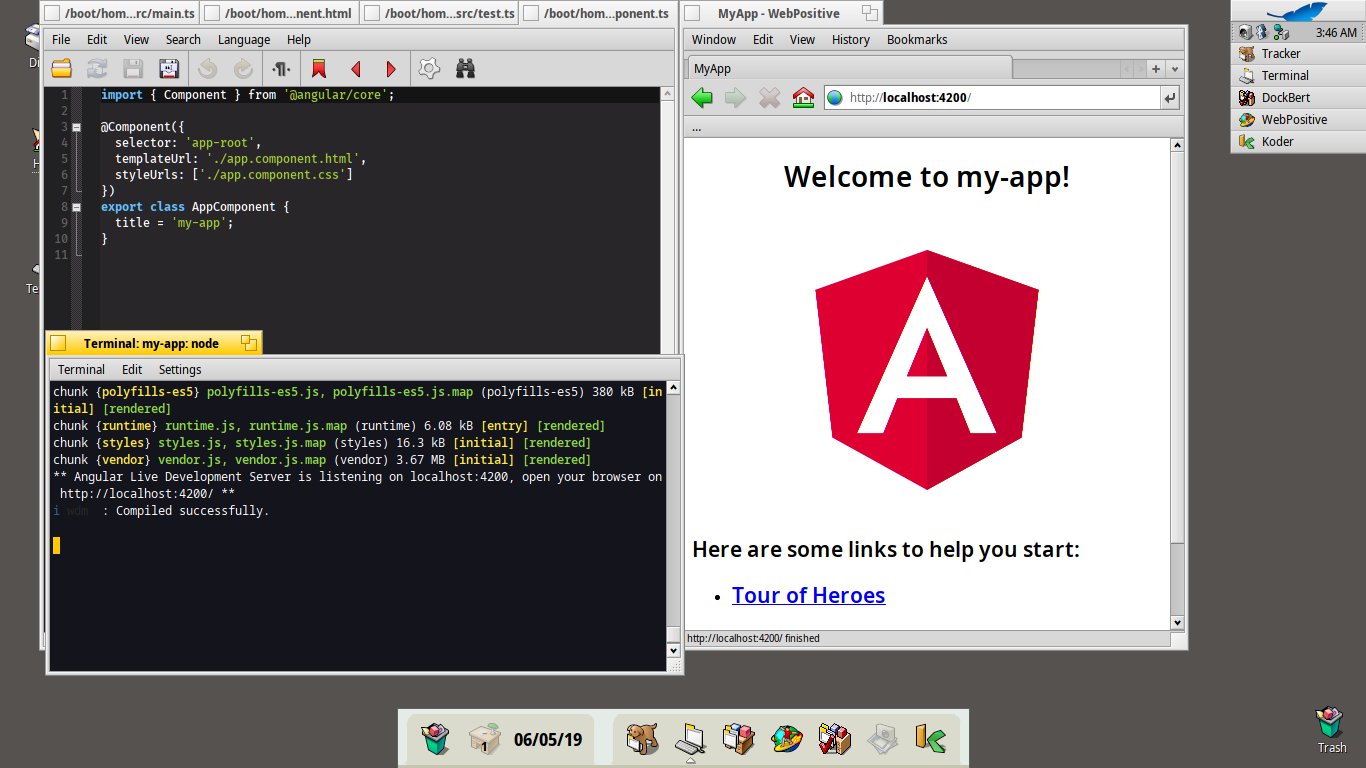1366x768 pixels.
Task: Switch to the src/test.ts window tab
Action: 440,14
